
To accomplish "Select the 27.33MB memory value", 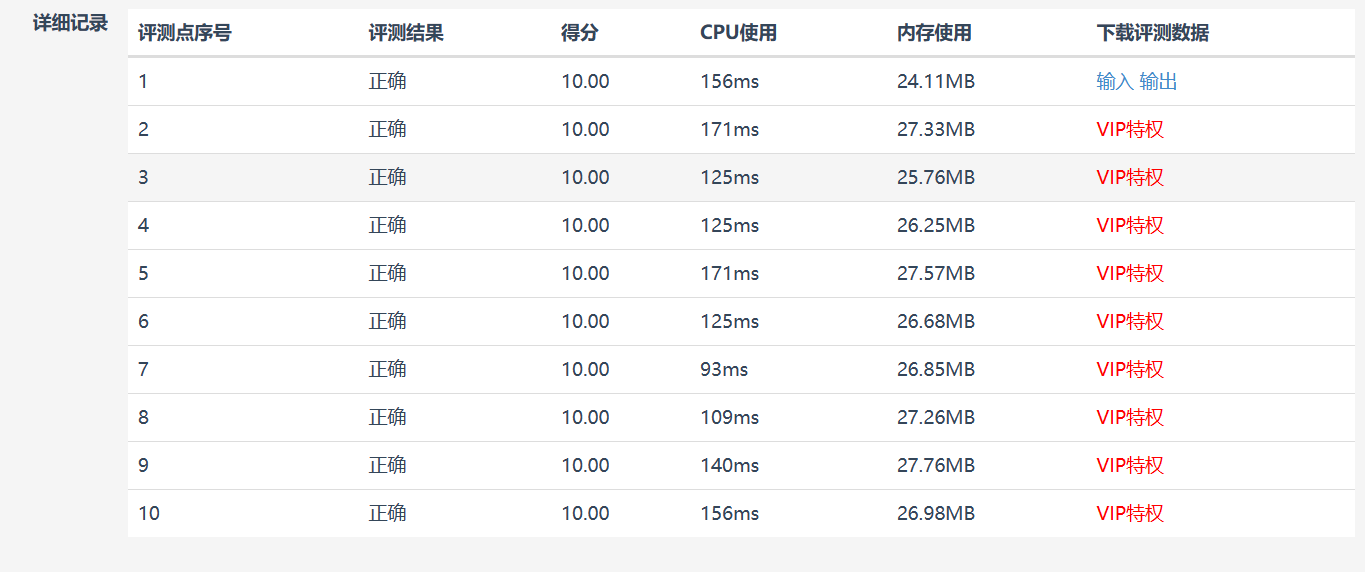I will pos(936,130).
